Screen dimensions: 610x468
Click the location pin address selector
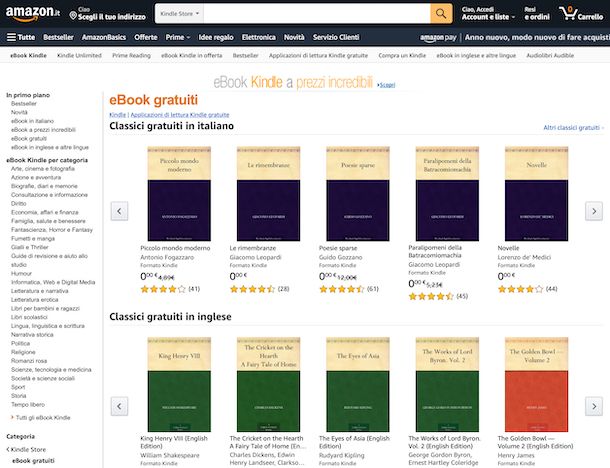(107, 14)
